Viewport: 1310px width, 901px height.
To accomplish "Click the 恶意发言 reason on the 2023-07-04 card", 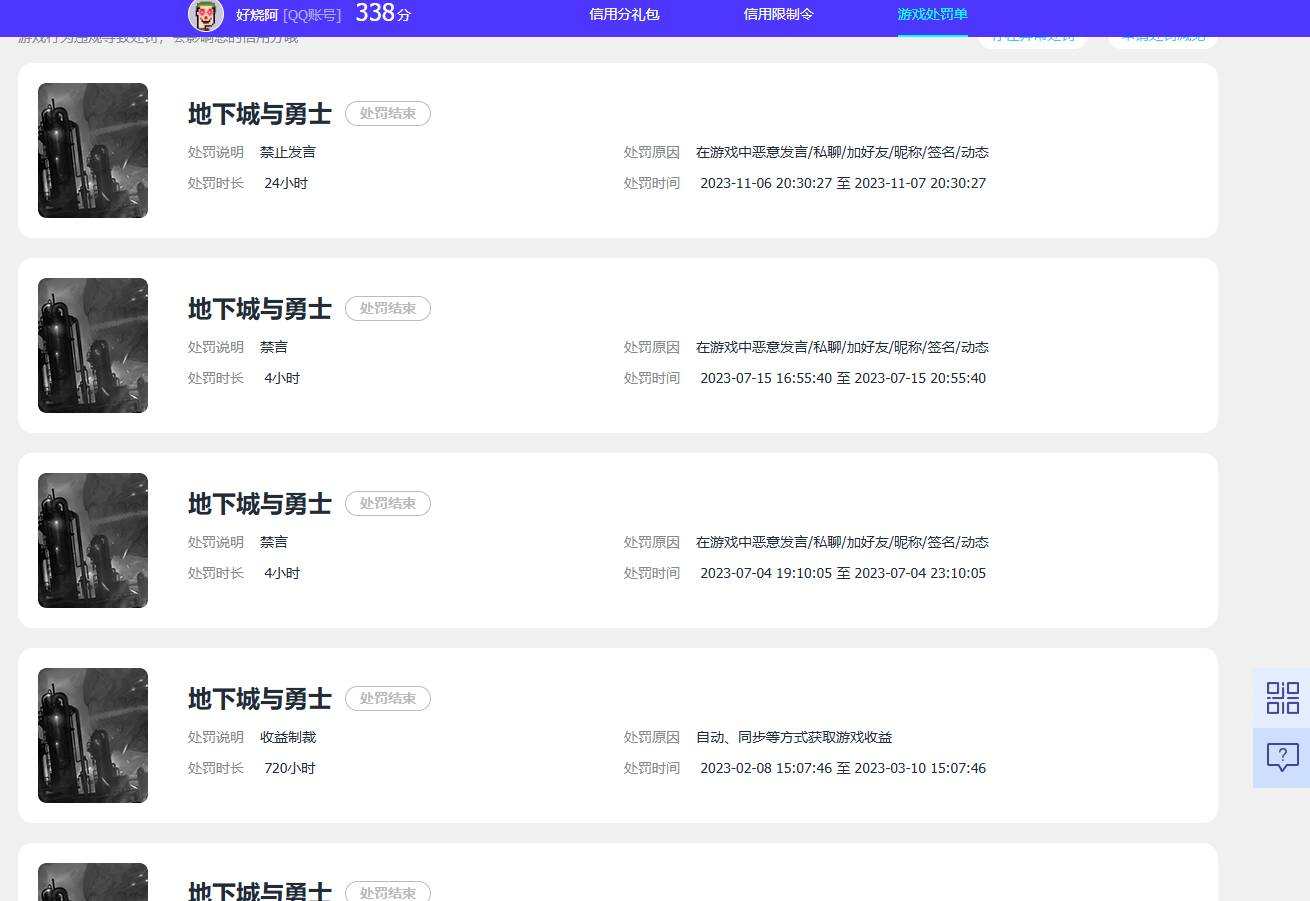I will click(x=842, y=542).
